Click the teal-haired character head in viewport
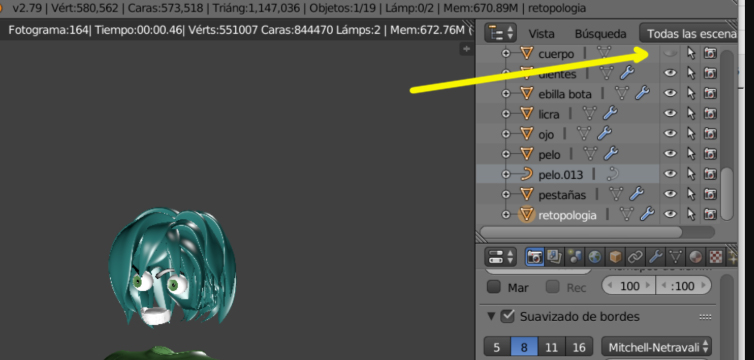Image resolution: width=754 pixels, height=360 pixels. point(171,267)
